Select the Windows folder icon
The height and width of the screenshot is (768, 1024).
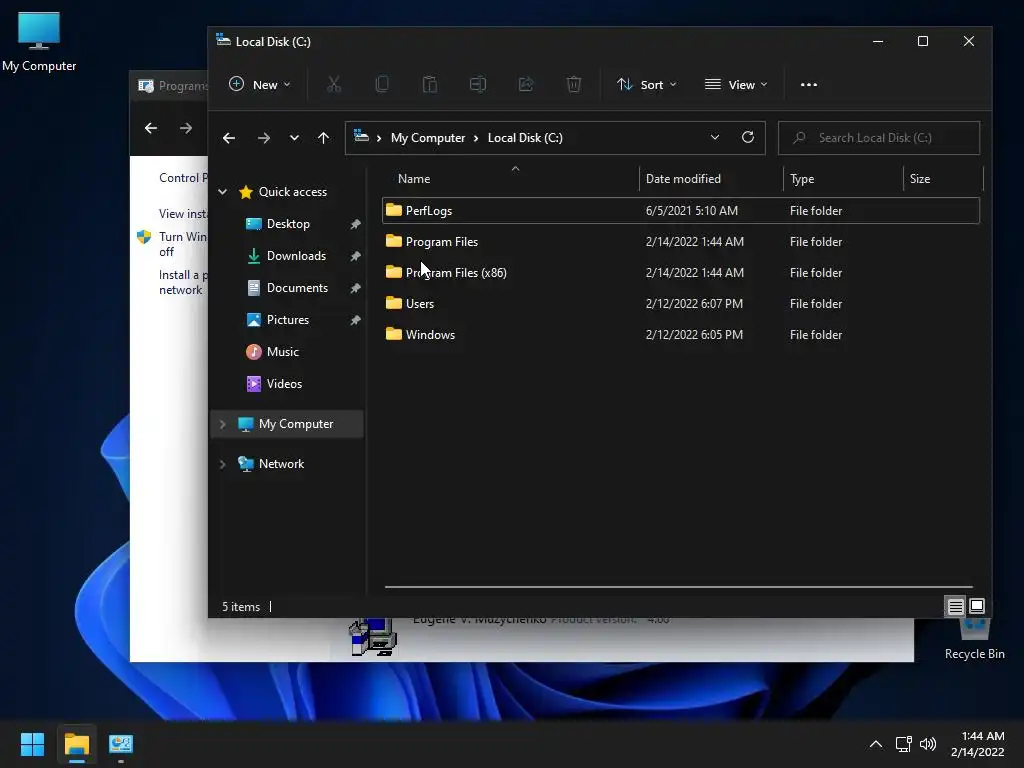point(394,334)
